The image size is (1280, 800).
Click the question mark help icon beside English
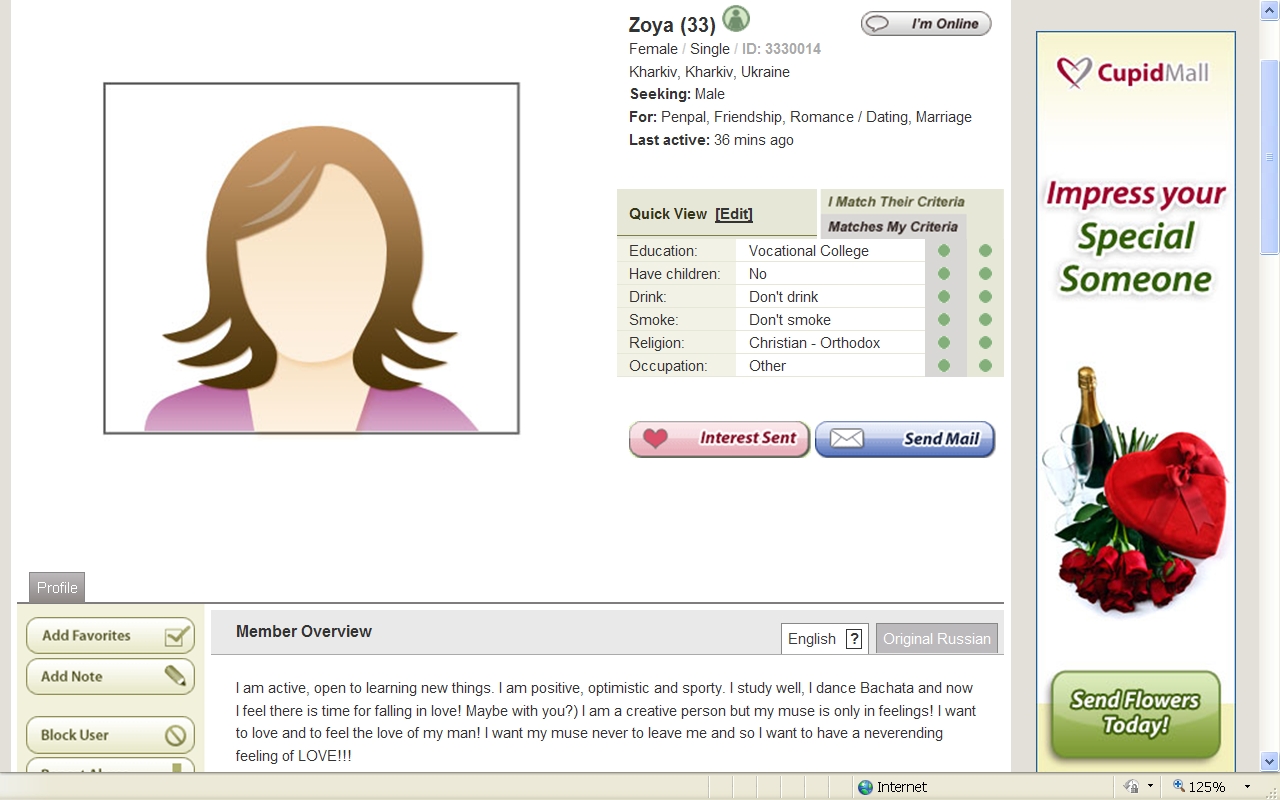(854, 639)
